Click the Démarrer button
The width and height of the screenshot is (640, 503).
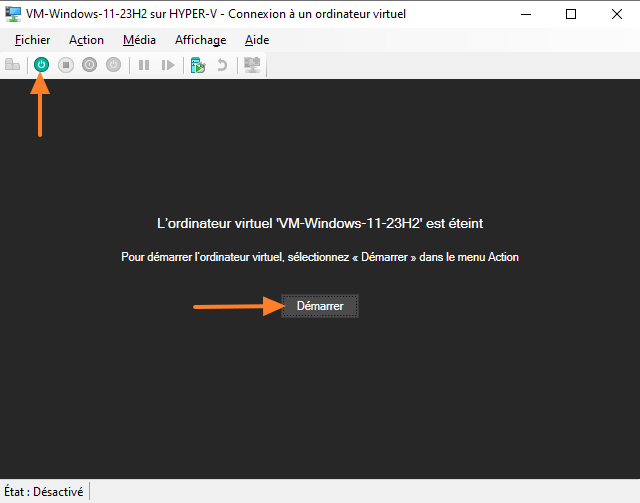320,306
